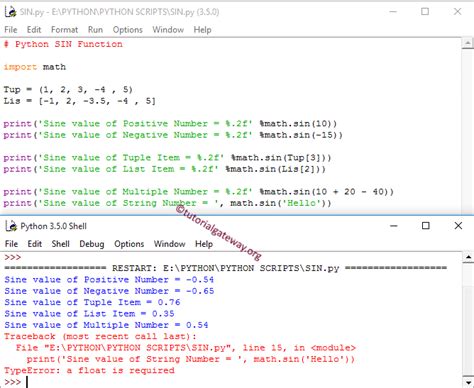Close the Python 3.5.0 Shell window

point(458,226)
